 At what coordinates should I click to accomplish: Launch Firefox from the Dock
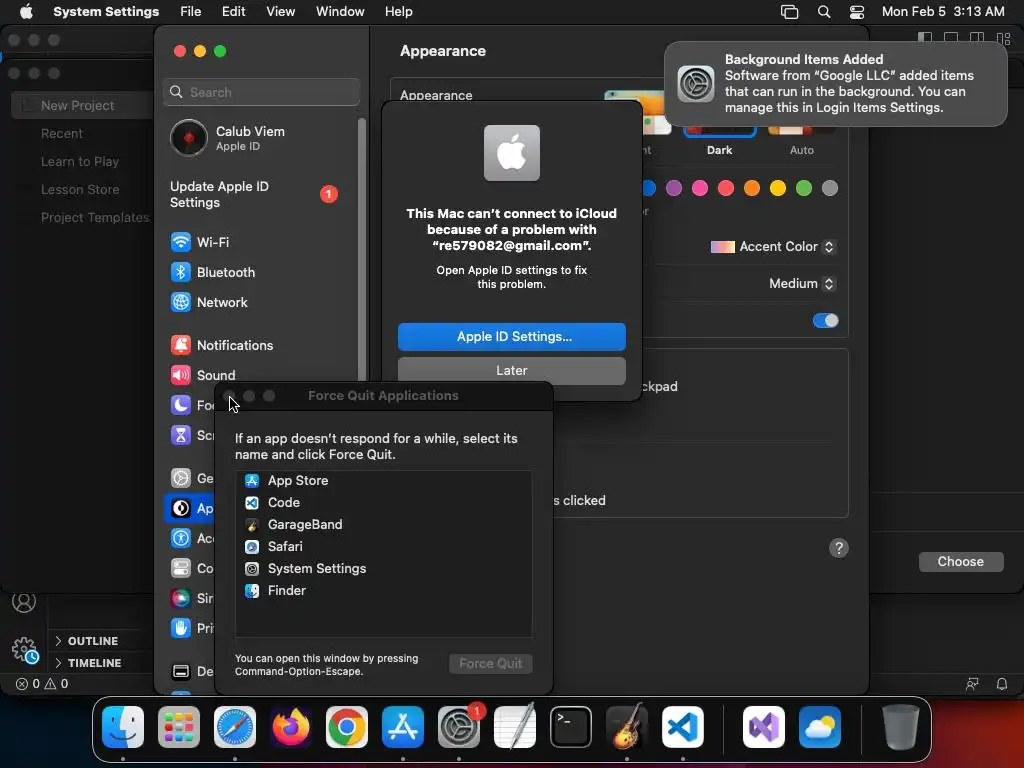291,727
